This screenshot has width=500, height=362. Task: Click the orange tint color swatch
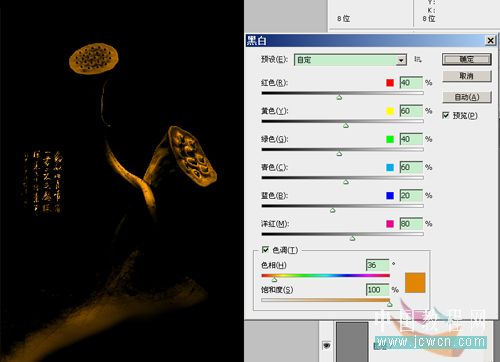[x=415, y=283]
